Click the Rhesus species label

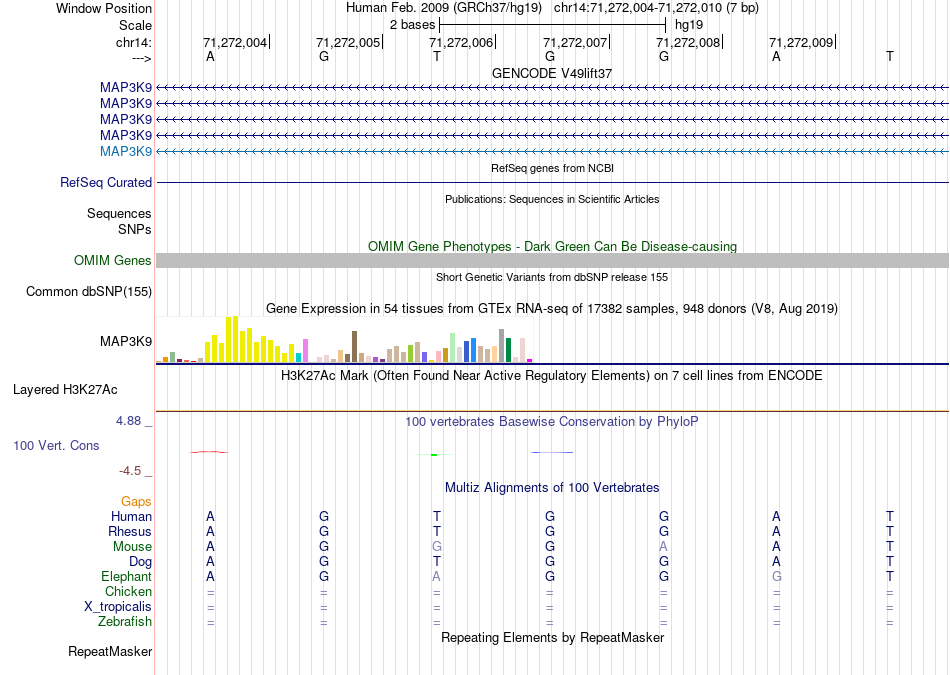(x=130, y=531)
